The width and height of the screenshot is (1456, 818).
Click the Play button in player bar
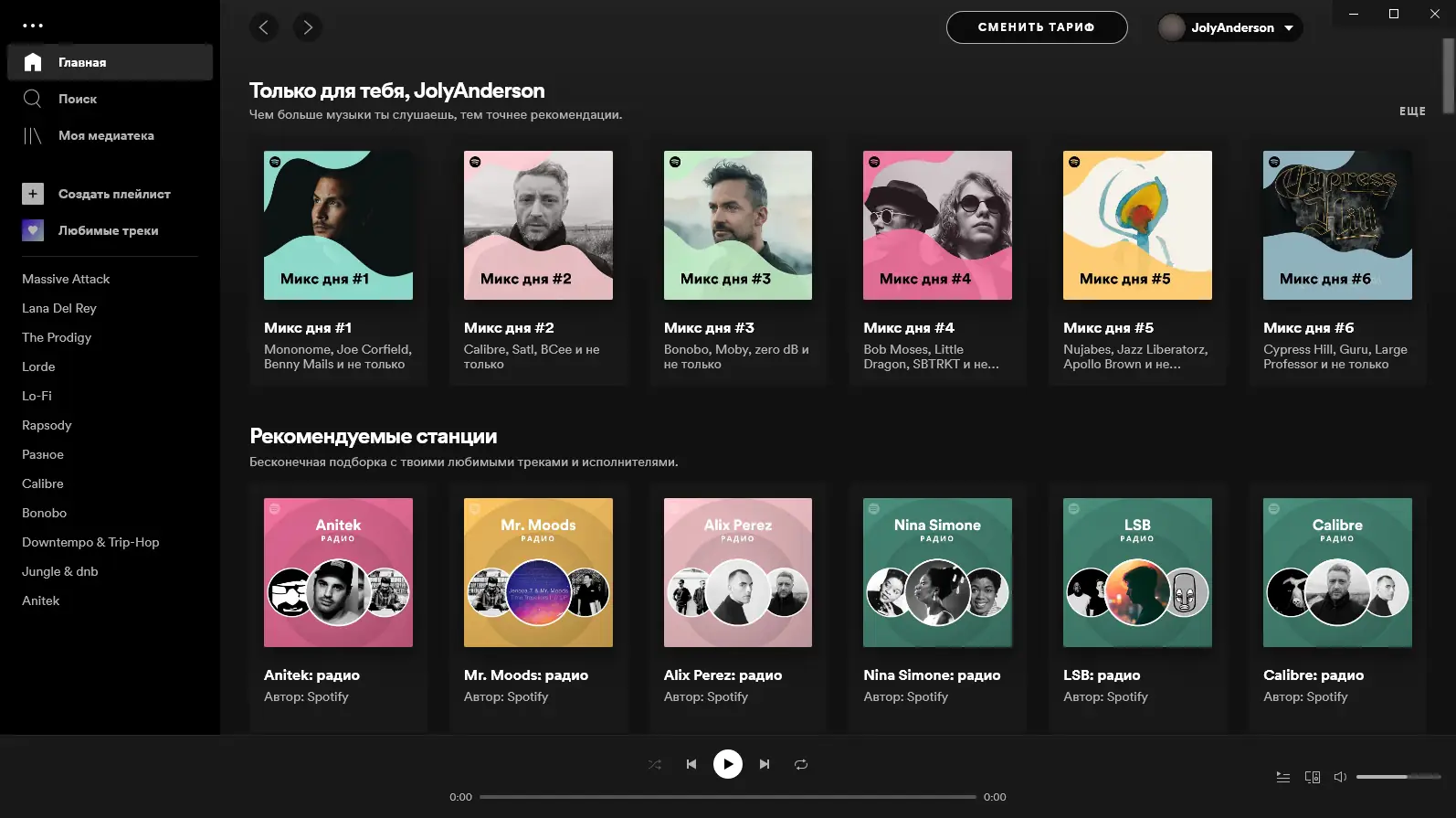tap(727, 764)
